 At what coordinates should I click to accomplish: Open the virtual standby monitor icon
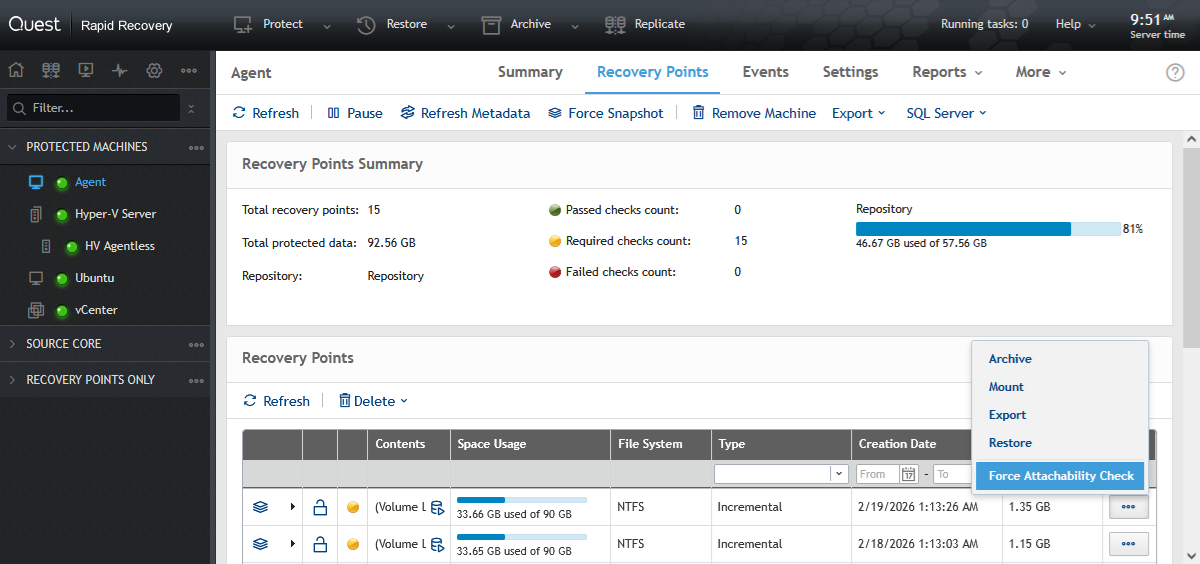click(86, 70)
